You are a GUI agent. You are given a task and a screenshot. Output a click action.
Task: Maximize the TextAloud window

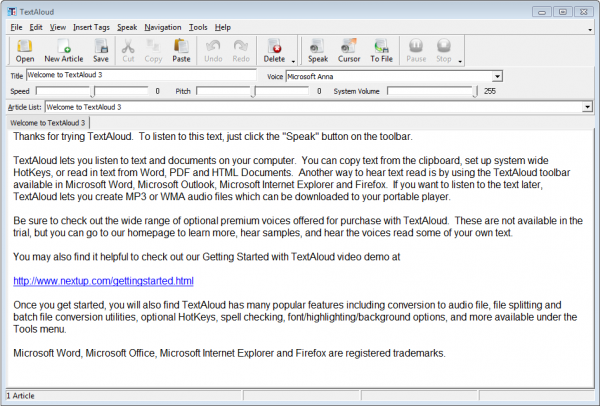[562, 12]
